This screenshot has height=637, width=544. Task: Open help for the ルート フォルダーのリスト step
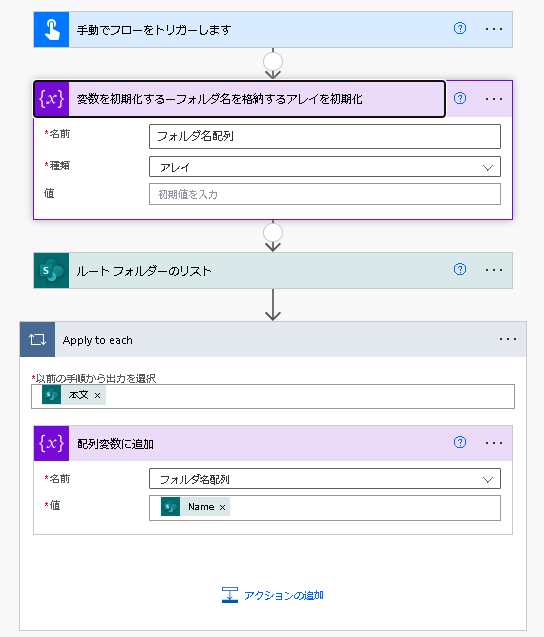(460, 269)
